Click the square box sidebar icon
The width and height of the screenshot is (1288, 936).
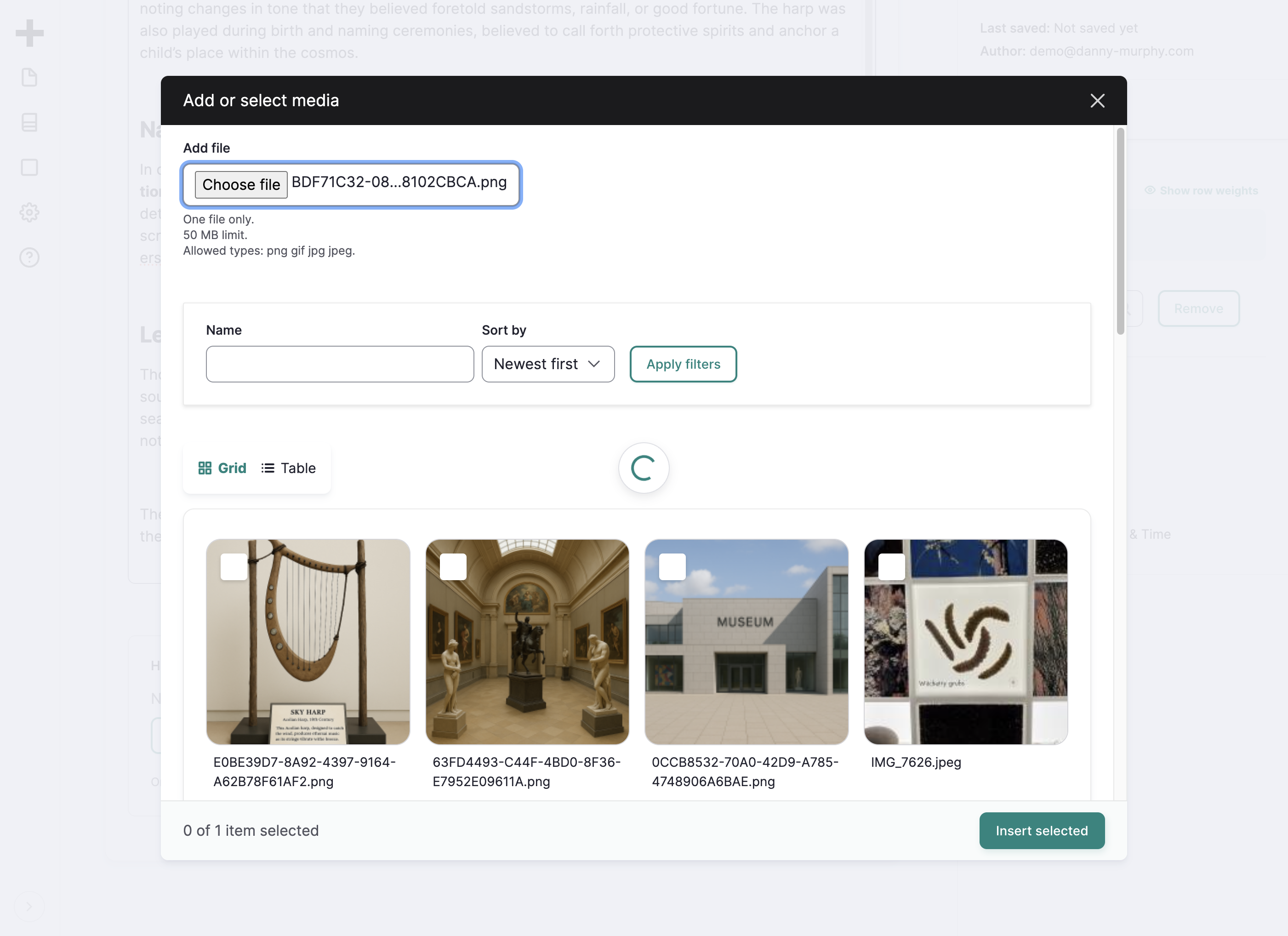29,167
